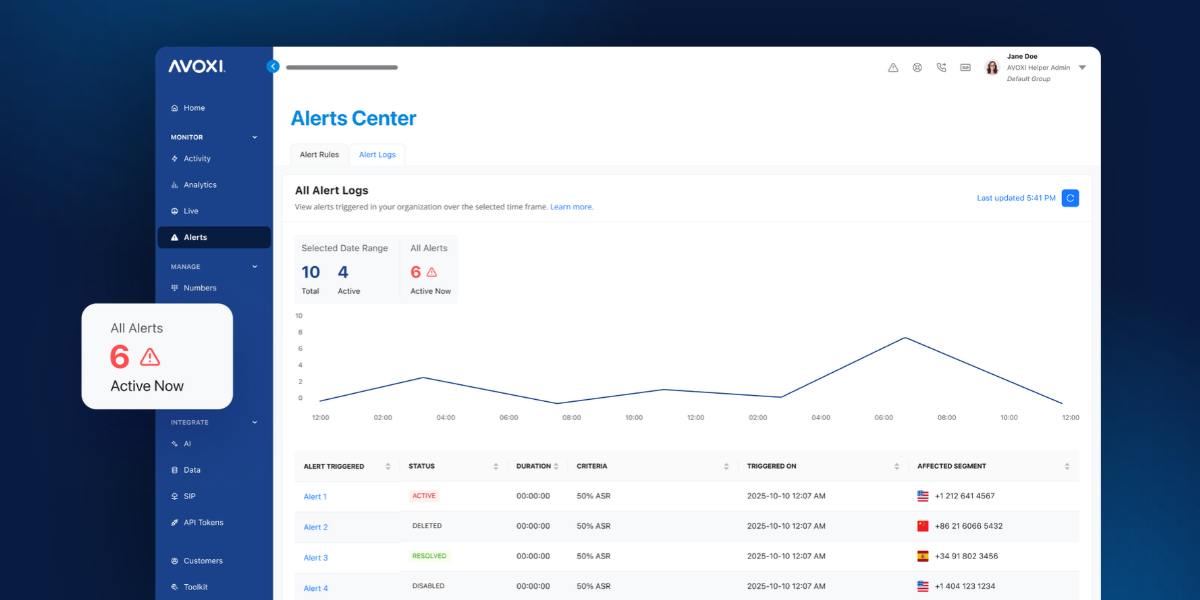Sort by the Triggered On column
The image size is (1200, 600).
click(x=896, y=467)
